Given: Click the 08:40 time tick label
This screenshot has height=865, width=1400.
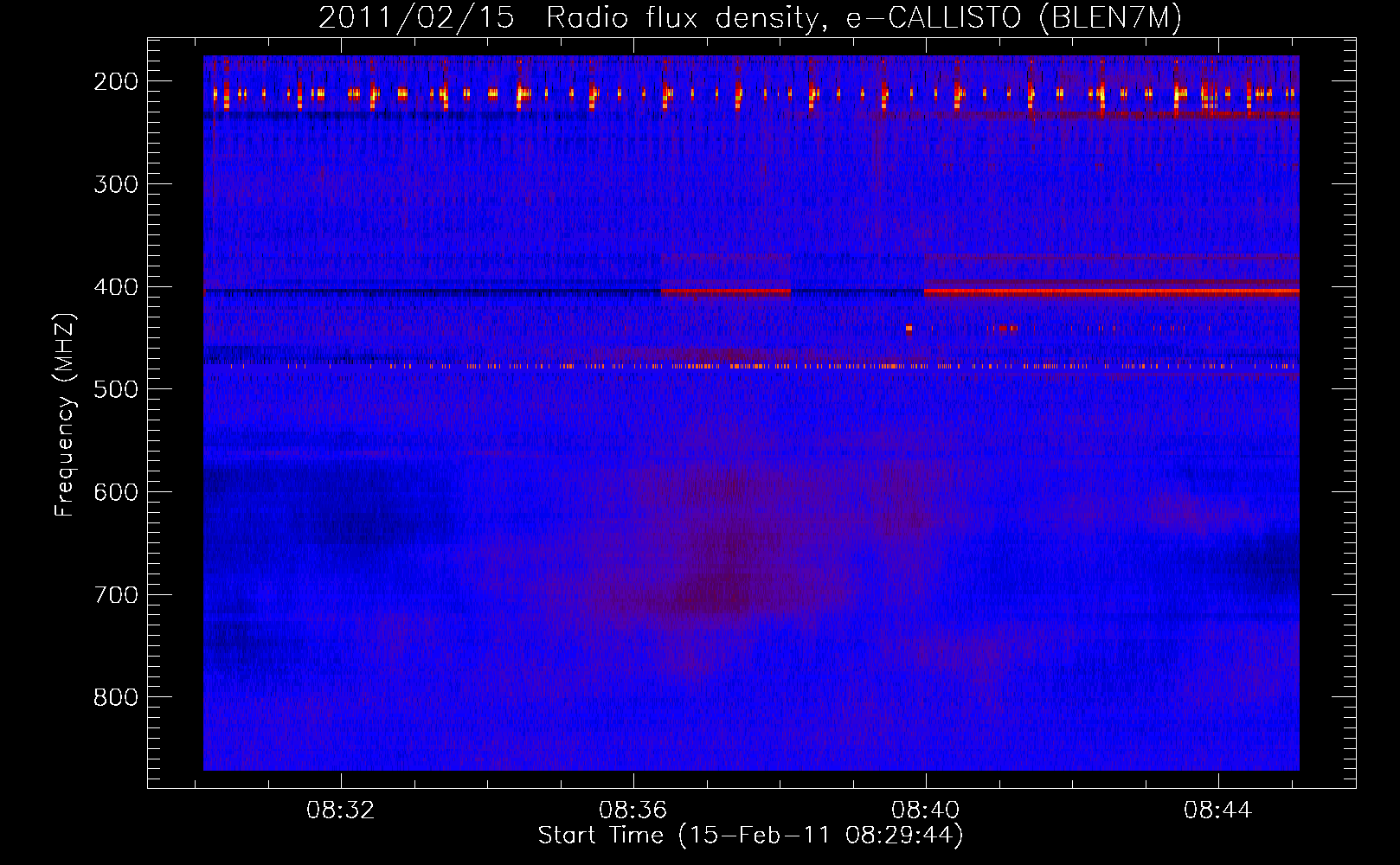Looking at the screenshot, I should point(926,811).
